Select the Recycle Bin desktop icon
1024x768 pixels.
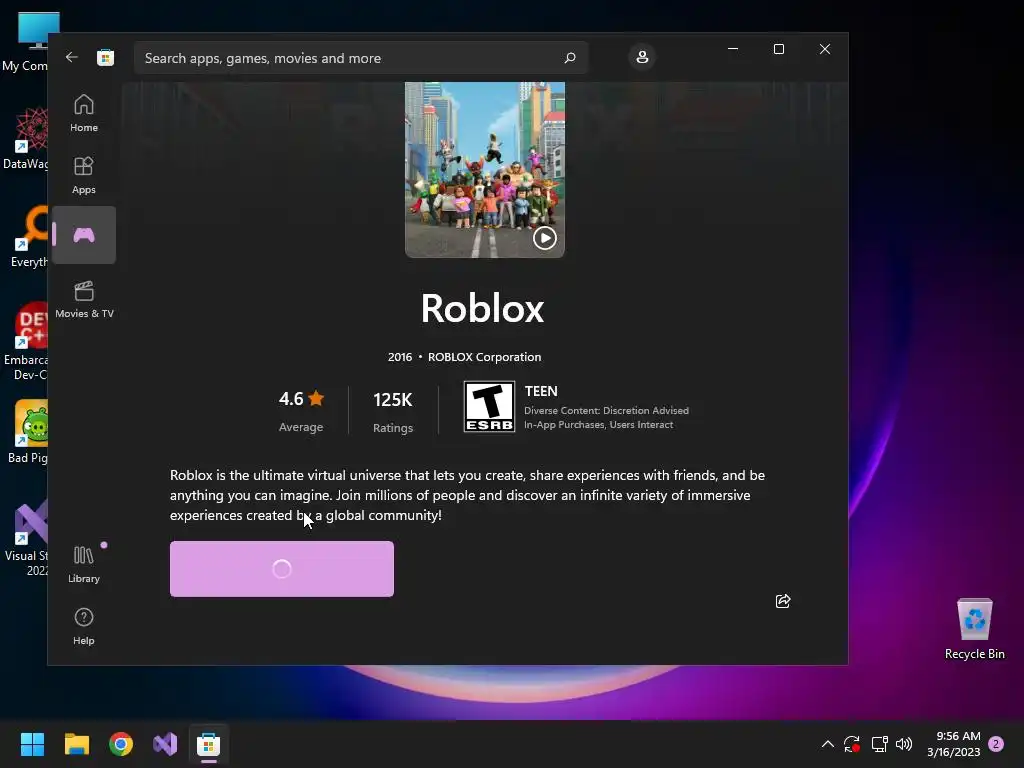tap(974, 628)
